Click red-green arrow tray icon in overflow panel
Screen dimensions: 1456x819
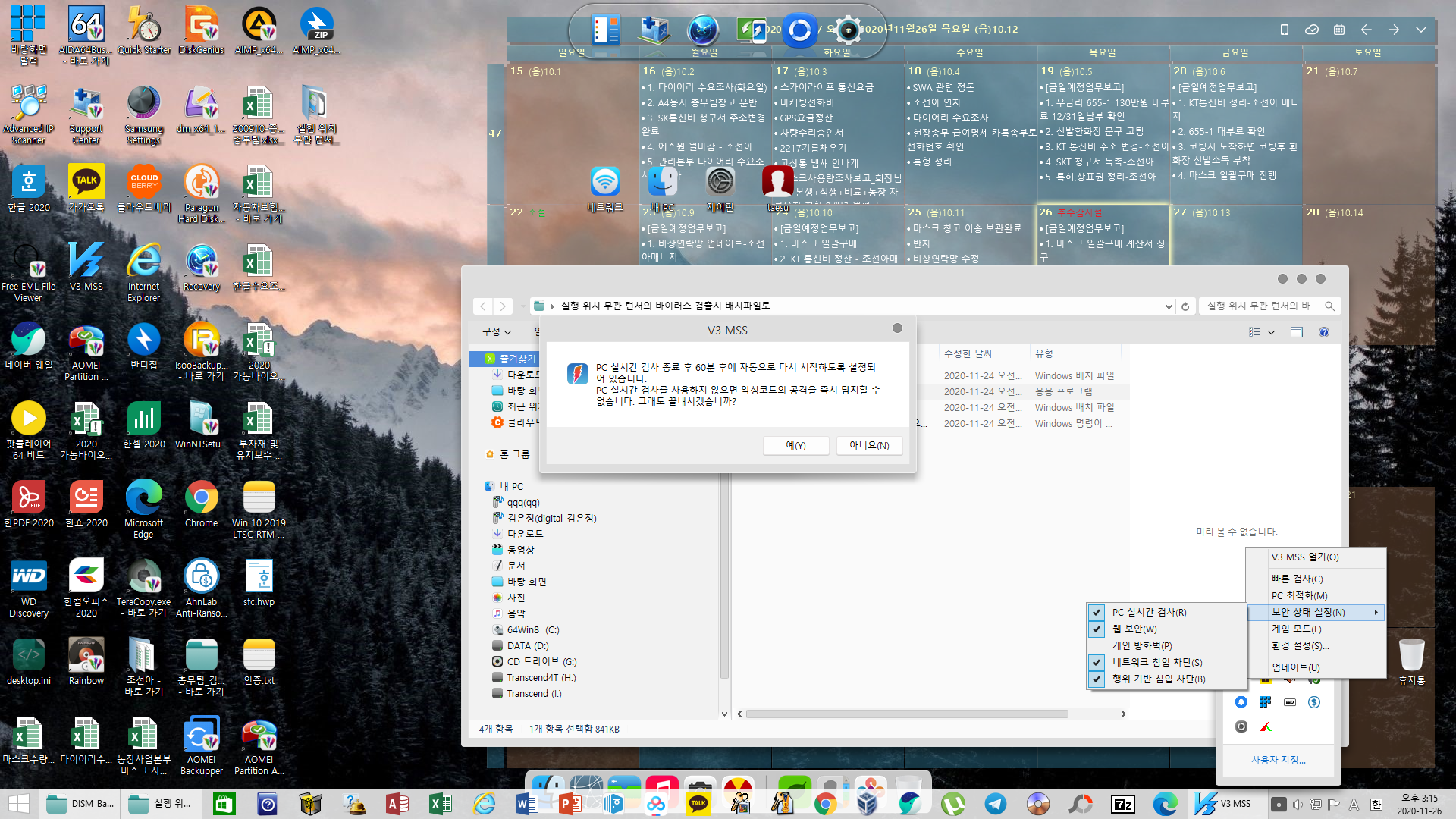1266,726
